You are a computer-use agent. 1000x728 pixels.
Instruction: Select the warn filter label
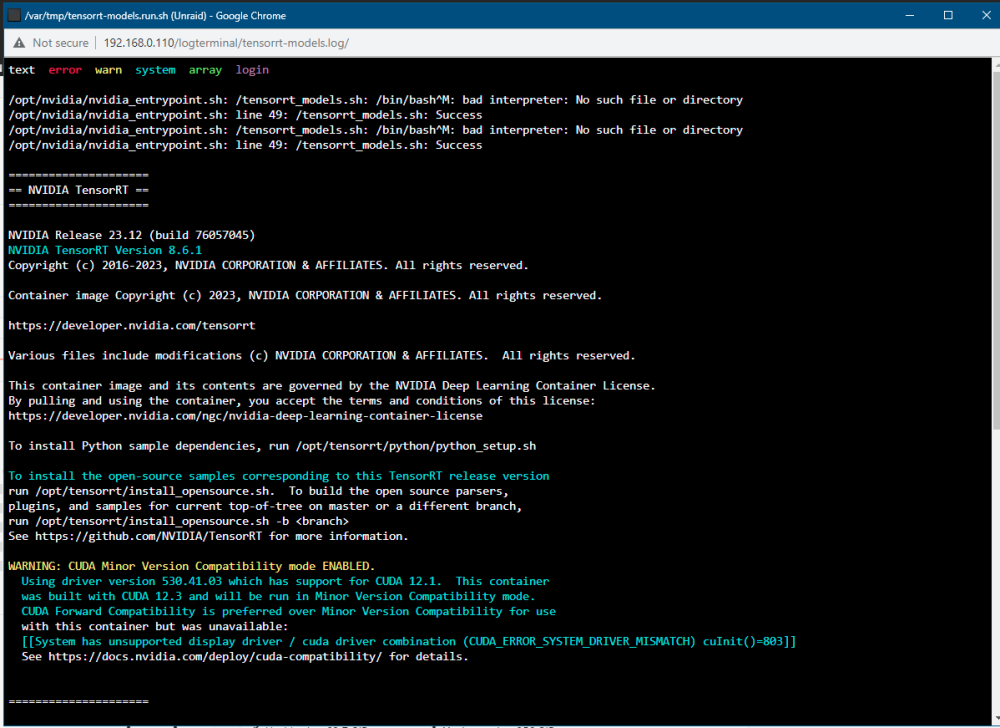pos(108,70)
